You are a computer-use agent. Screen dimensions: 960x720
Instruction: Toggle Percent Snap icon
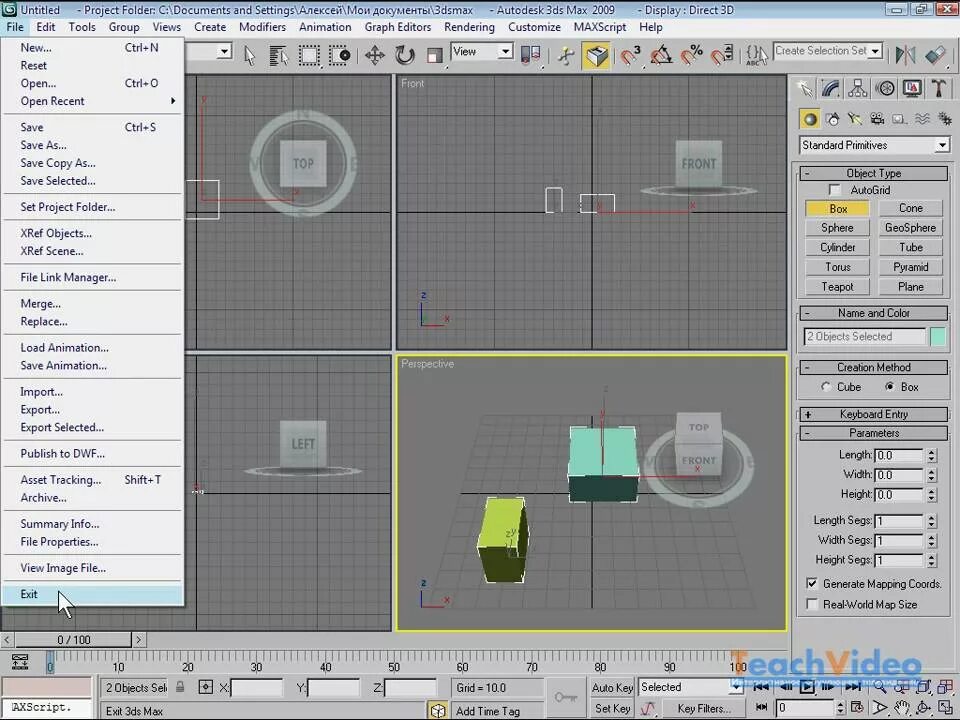click(692, 56)
